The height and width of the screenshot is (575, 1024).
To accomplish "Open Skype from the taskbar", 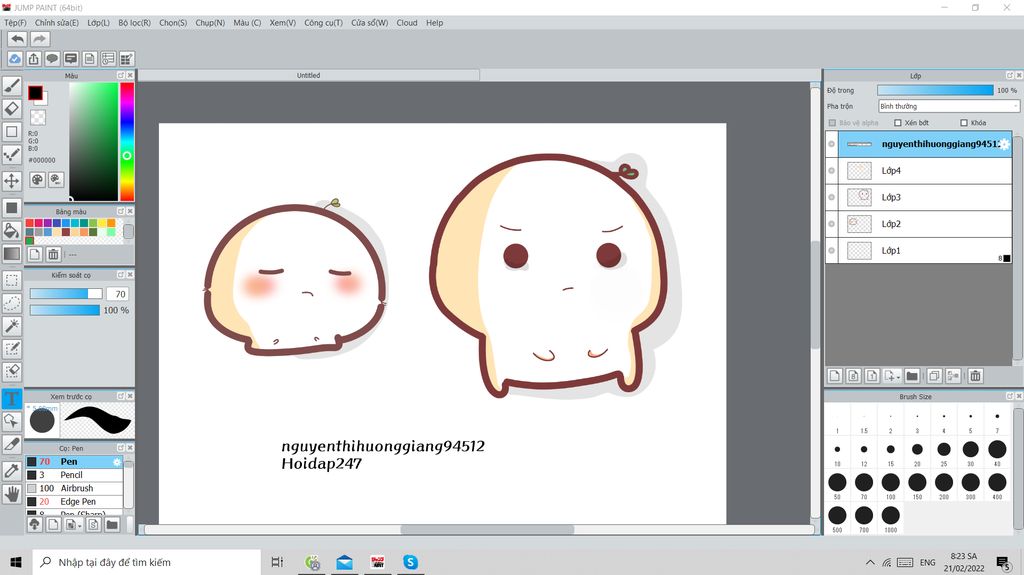I will click(410, 562).
